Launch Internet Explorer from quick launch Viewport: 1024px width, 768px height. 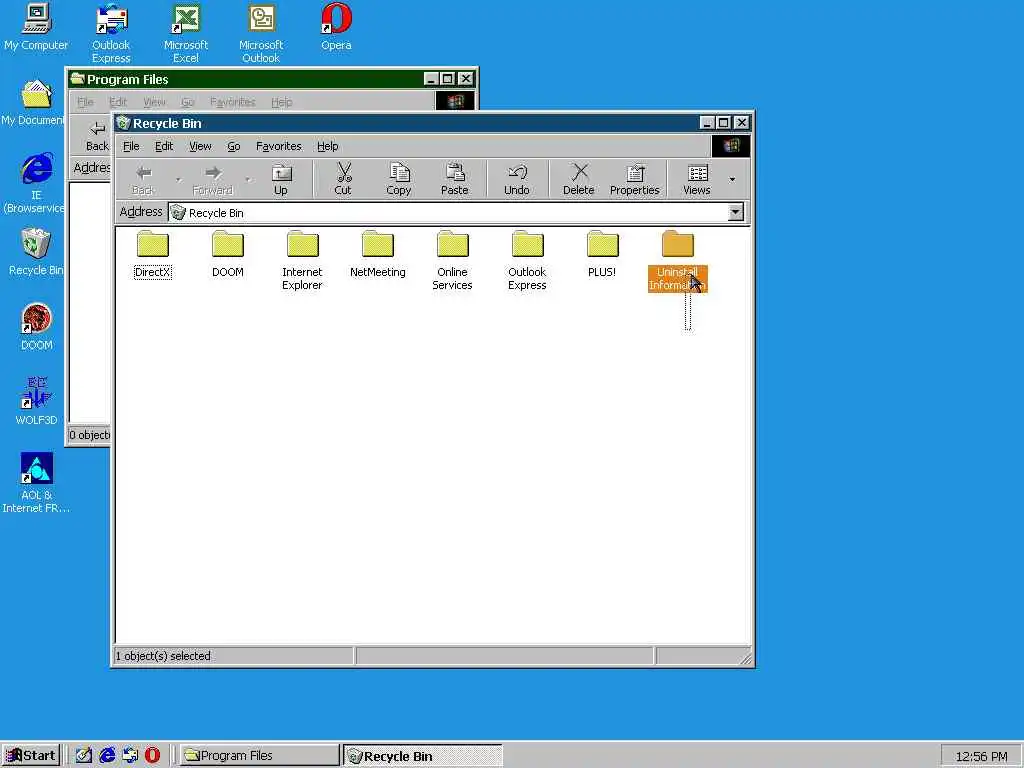coord(106,755)
